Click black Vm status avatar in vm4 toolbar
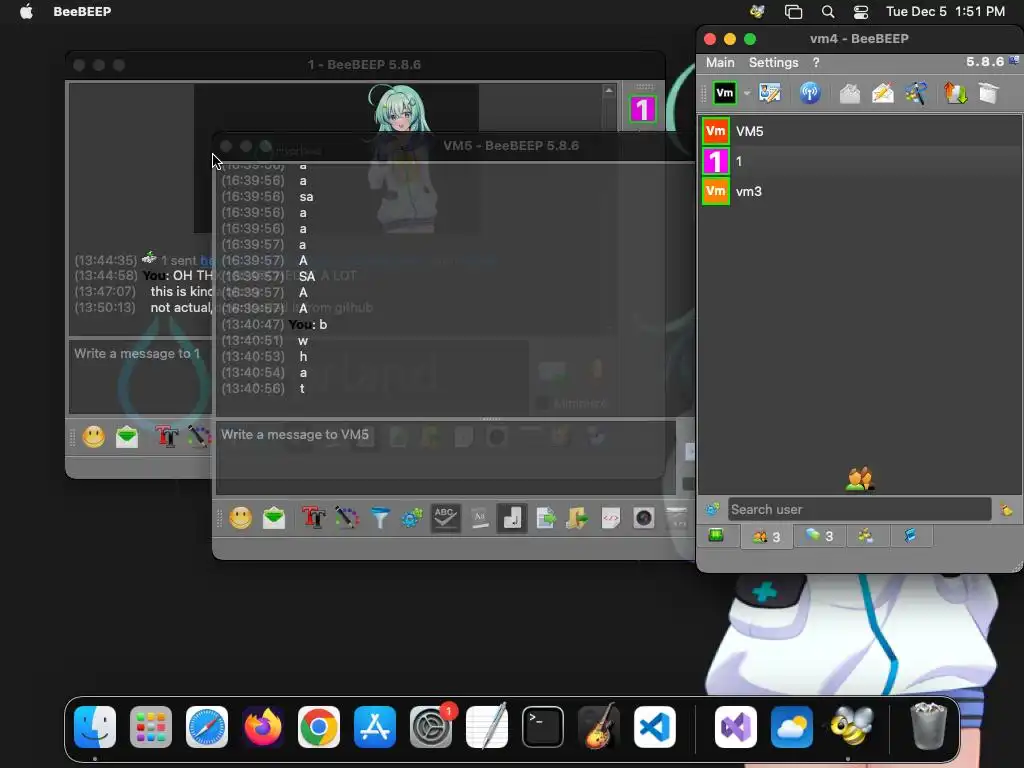 (725, 93)
